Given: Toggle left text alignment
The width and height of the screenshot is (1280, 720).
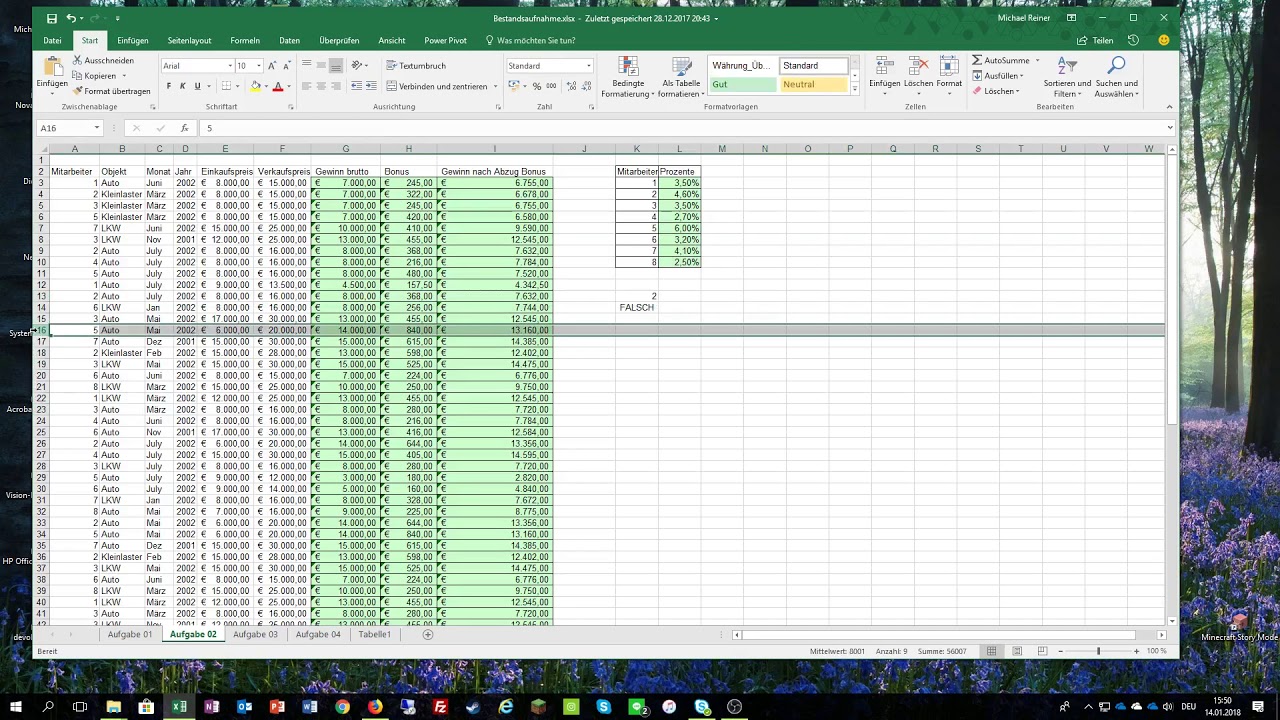Looking at the screenshot, I should 307,86.
